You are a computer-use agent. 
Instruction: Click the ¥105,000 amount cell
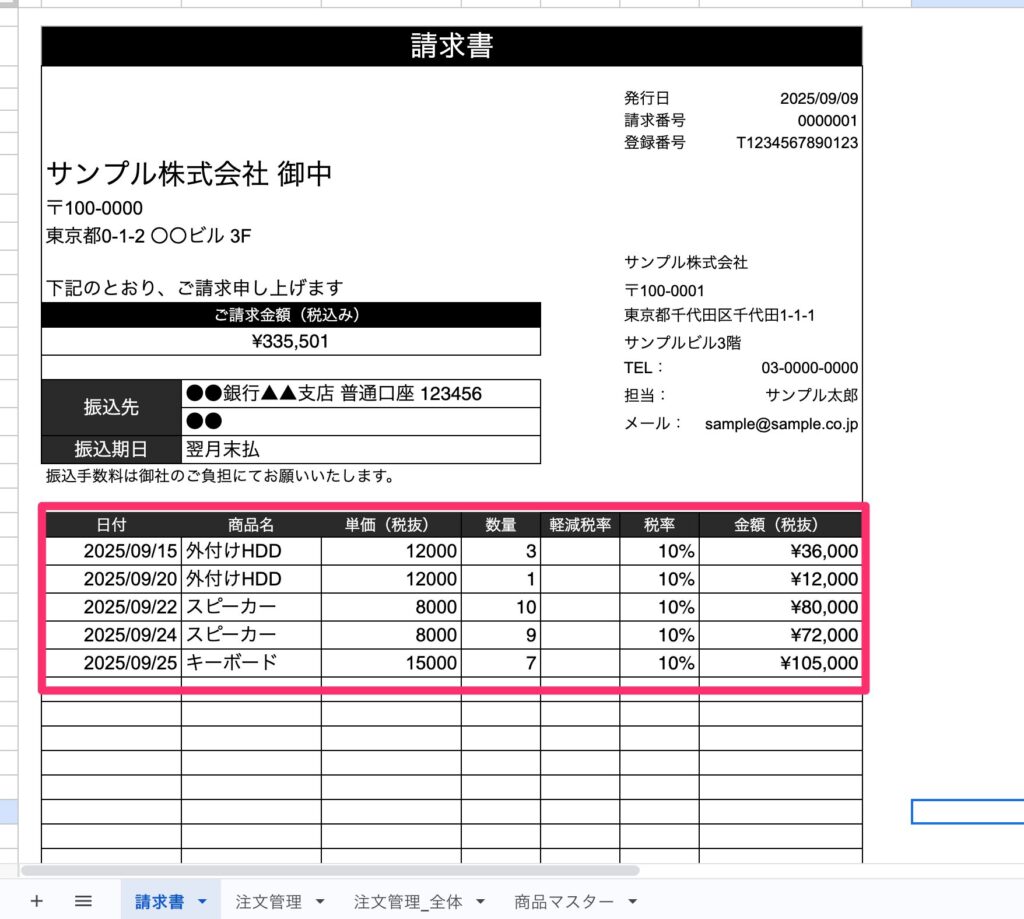point(780,662)
